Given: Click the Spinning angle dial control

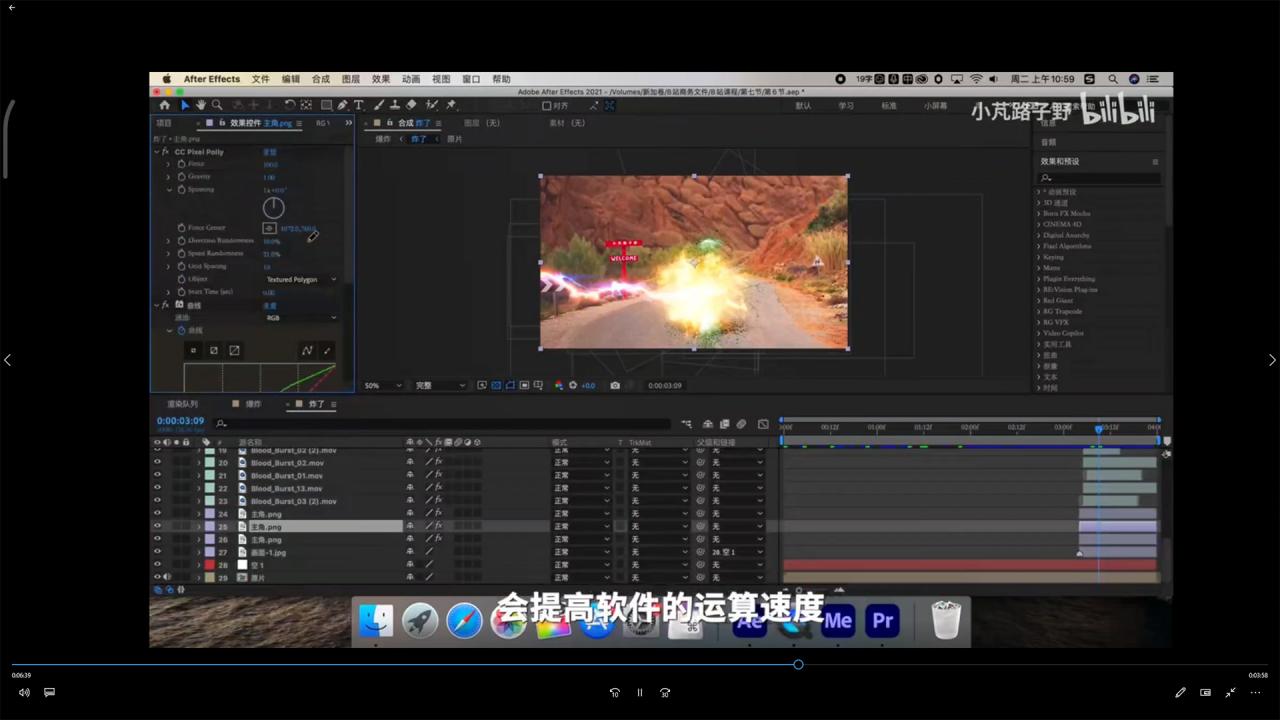Looking at the screenshot, I should pos(273,208).
